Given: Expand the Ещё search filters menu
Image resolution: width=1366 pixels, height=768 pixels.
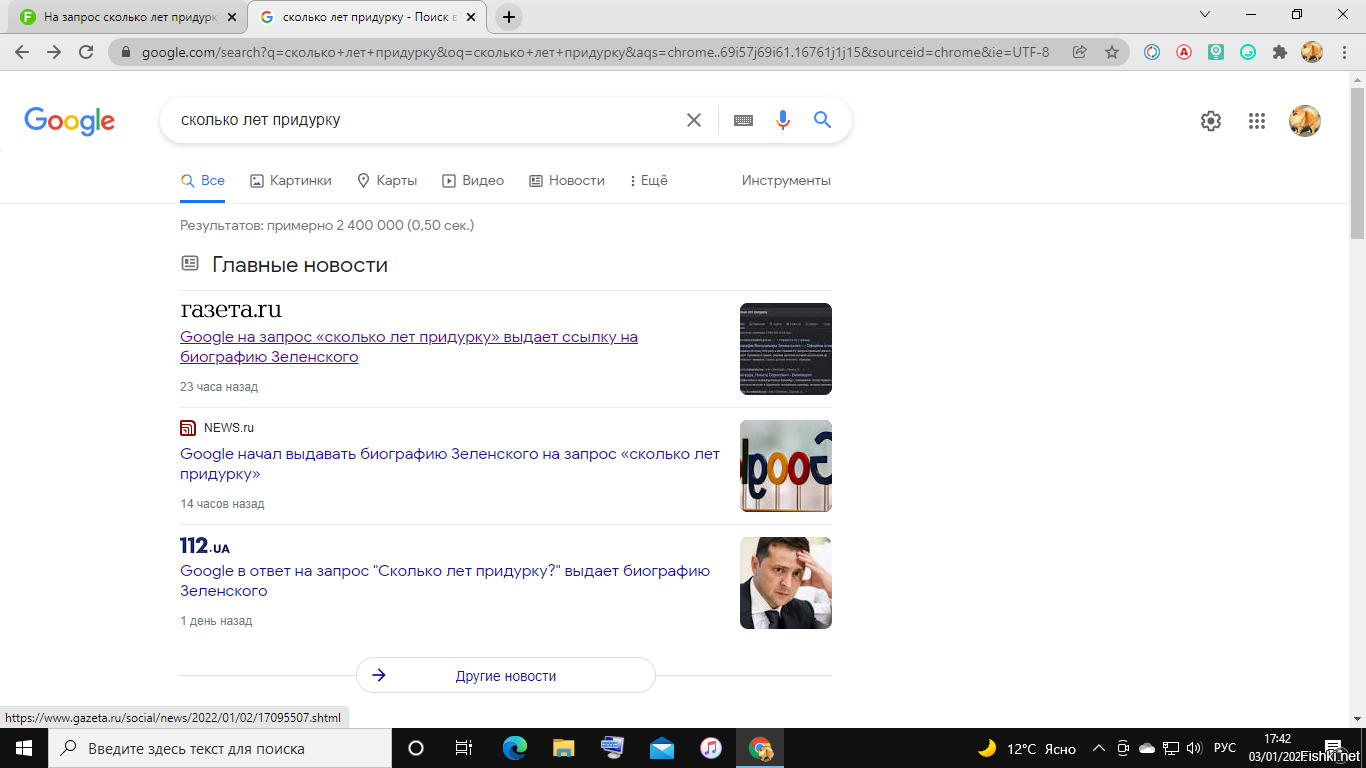Looking at the screenshot, I should tap(648, 181).
